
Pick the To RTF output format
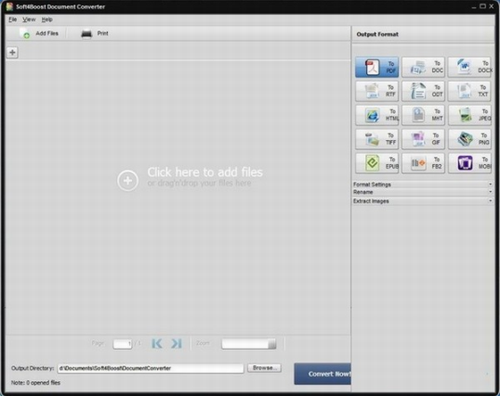[377, 91]
